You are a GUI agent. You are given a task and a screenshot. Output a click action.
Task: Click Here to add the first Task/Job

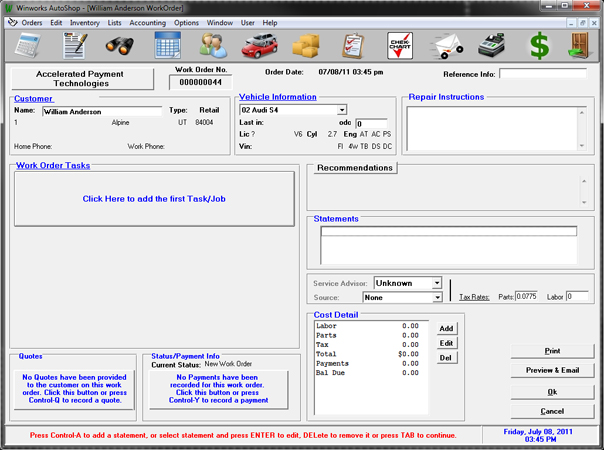click(154, 199)
